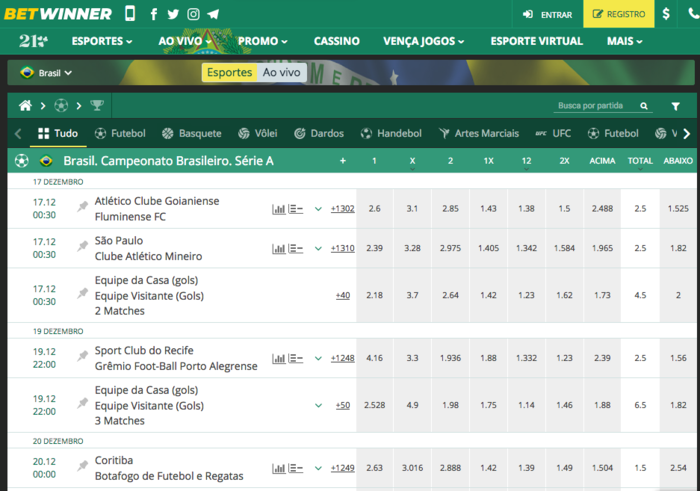Click the home breadcrumb icon
The width and height of the screenshot is (700, 491).
click(x=25, y=106)
